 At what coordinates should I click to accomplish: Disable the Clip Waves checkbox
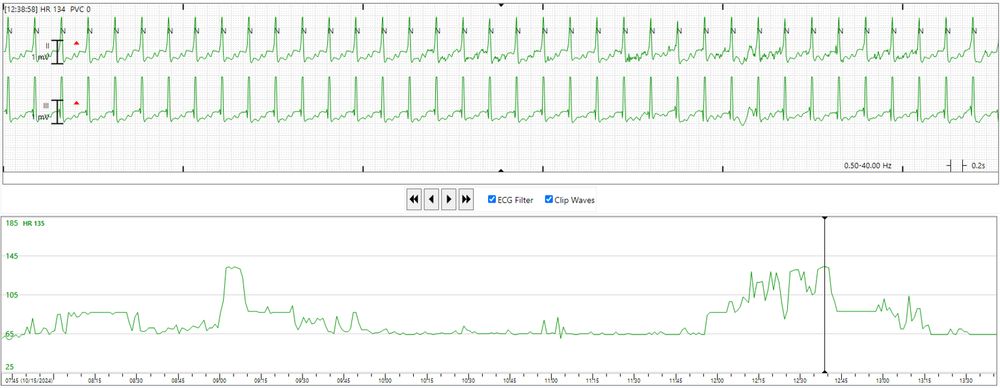point(548,199)
